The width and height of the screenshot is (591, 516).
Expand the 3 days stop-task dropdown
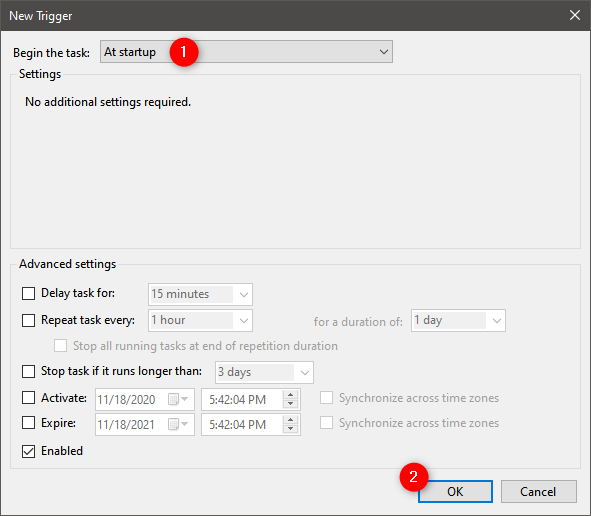[x=264, y=372]
